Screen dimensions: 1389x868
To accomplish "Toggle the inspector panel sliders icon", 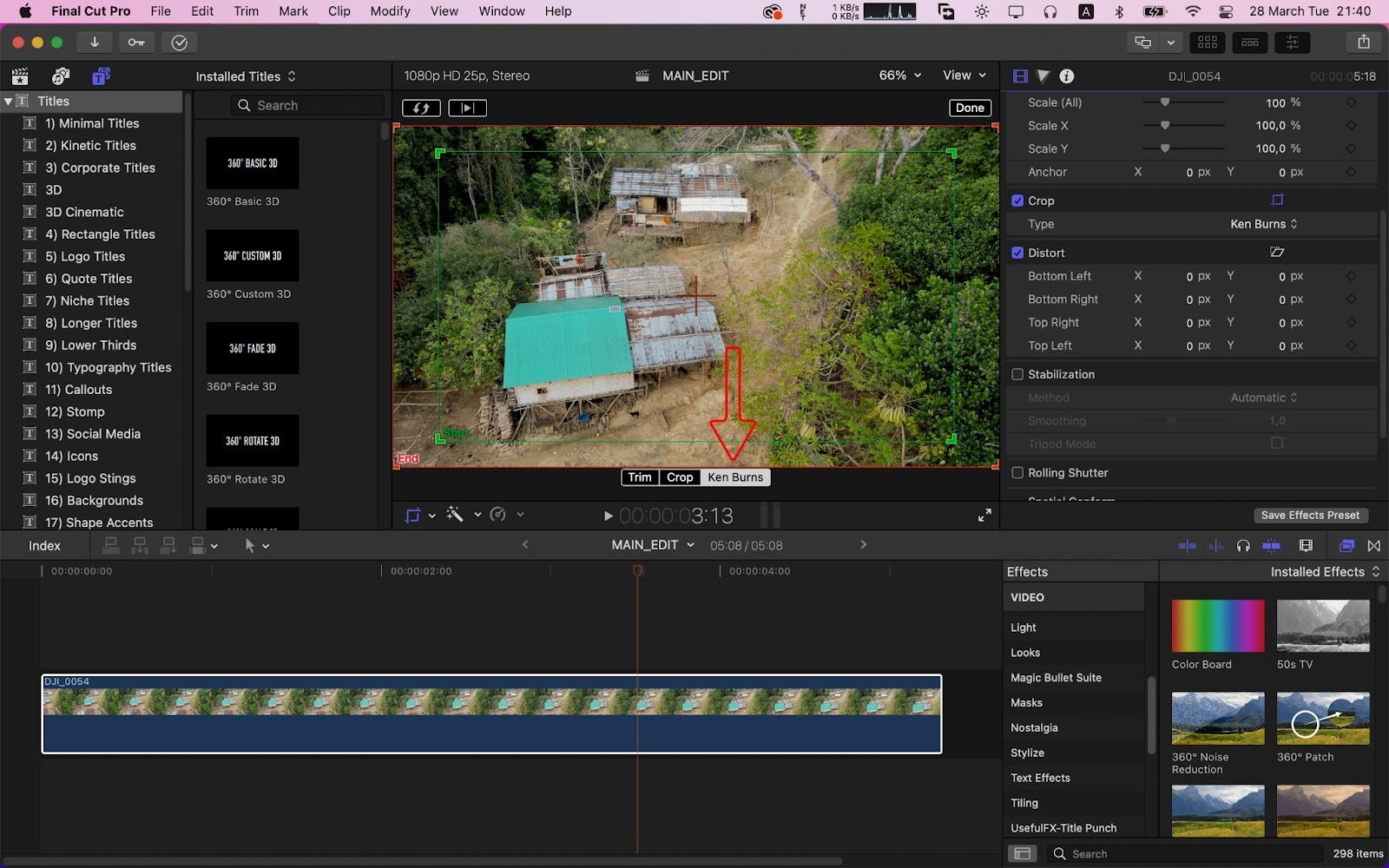I will click(1292, 43).
